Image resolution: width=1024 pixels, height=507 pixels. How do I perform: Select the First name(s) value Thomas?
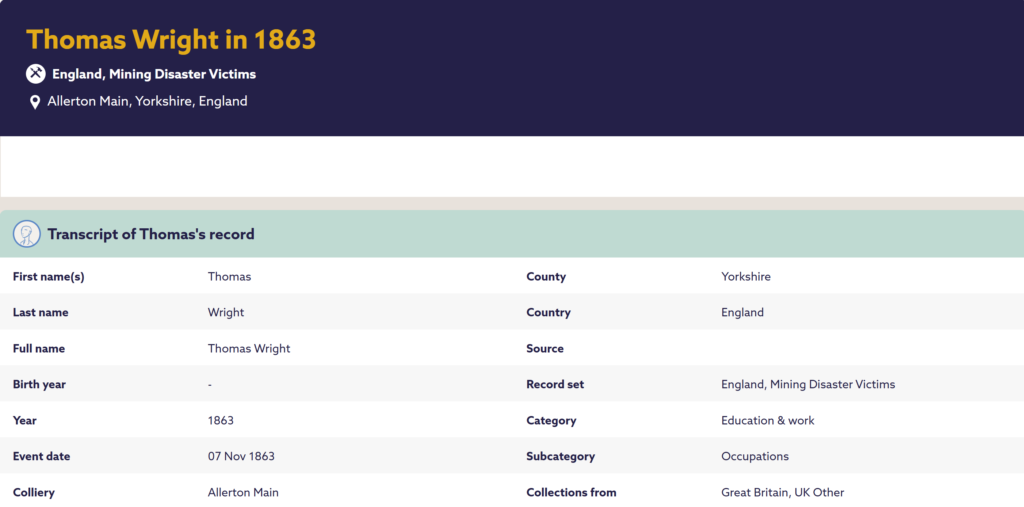point(229,276)
